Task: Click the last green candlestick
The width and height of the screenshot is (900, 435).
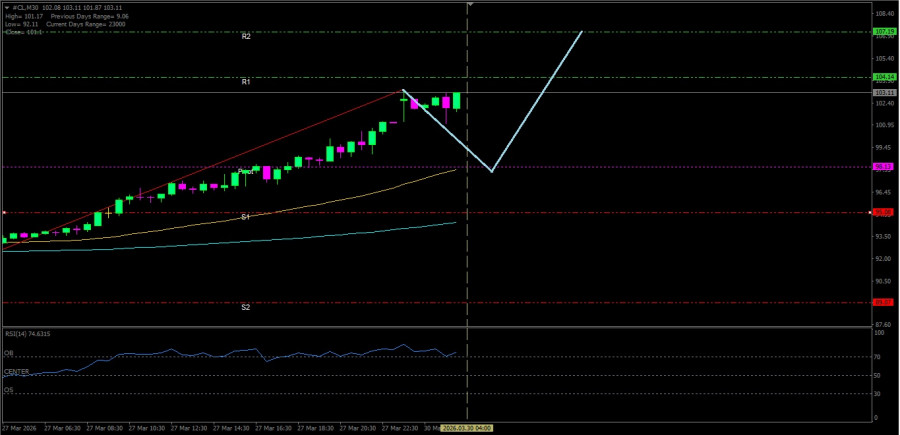Action: pyautogui.click(x=456, y=100)
